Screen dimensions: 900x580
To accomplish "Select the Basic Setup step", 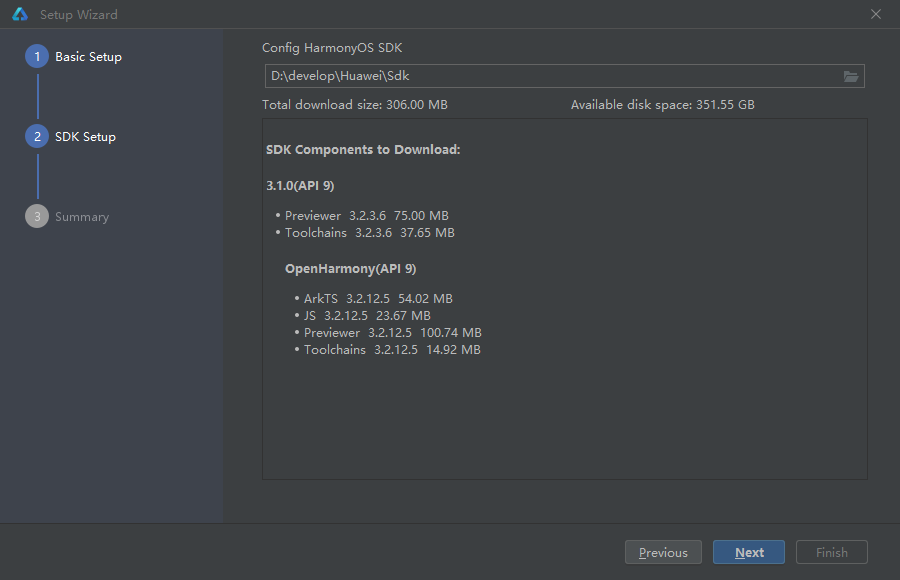I will pyautogui.click(x=88, y=57).
